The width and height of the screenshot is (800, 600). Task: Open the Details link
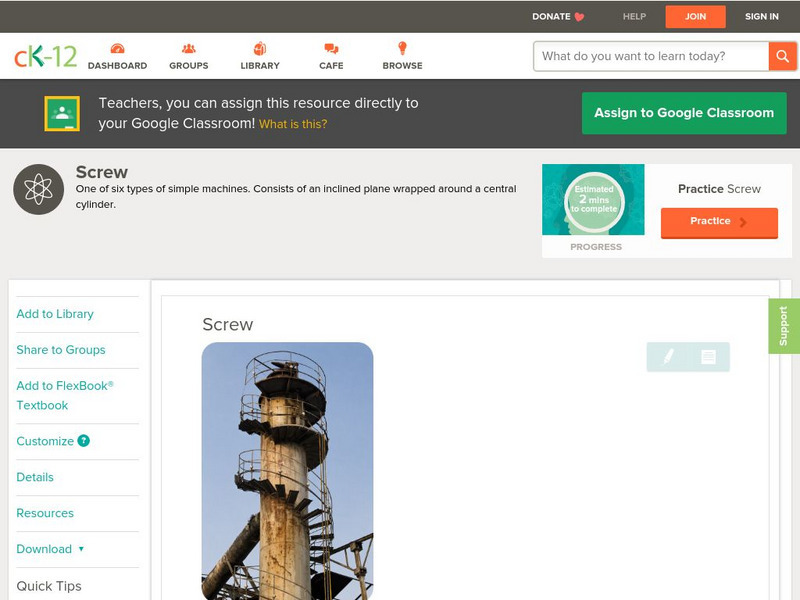pyautogui.click(x=35, y=477)
